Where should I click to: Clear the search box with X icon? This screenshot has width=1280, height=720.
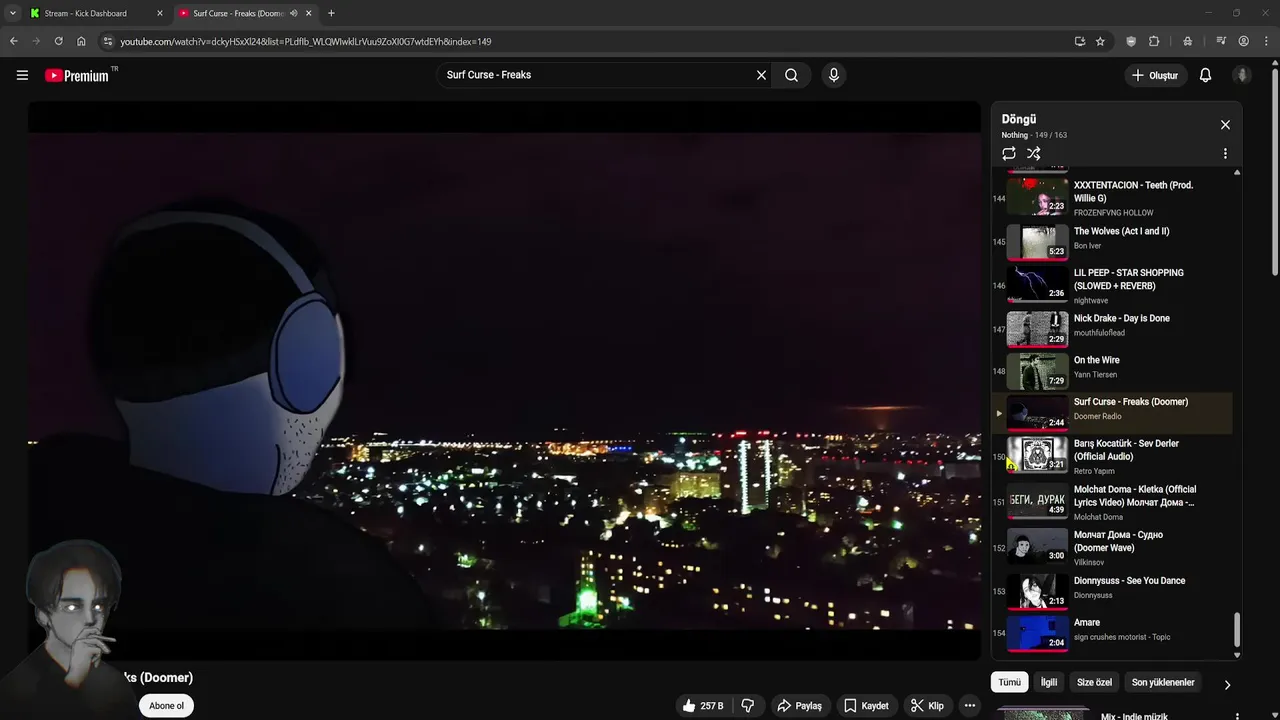(761, 75)
